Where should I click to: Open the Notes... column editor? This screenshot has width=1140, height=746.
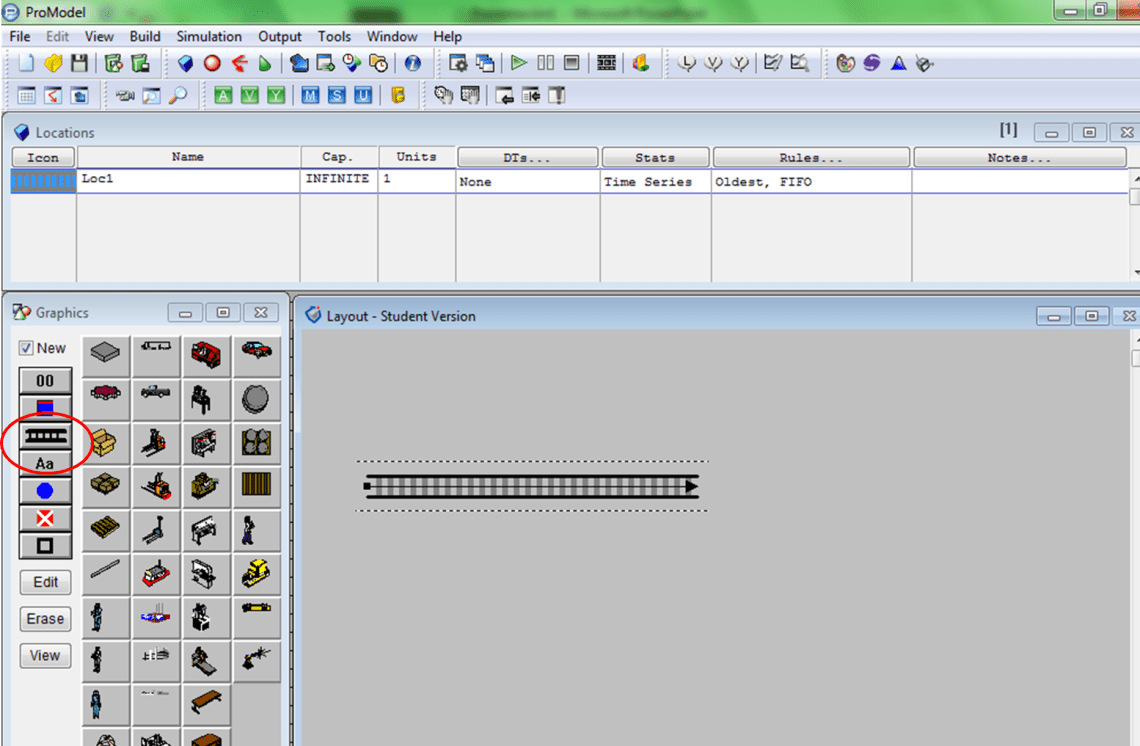[x=1019, y=158]
